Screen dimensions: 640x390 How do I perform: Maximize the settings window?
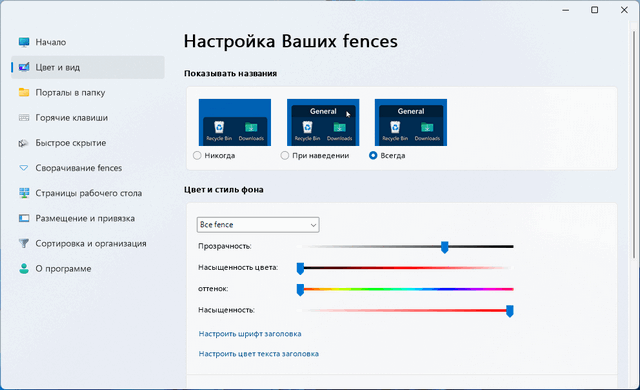(595, 10)
